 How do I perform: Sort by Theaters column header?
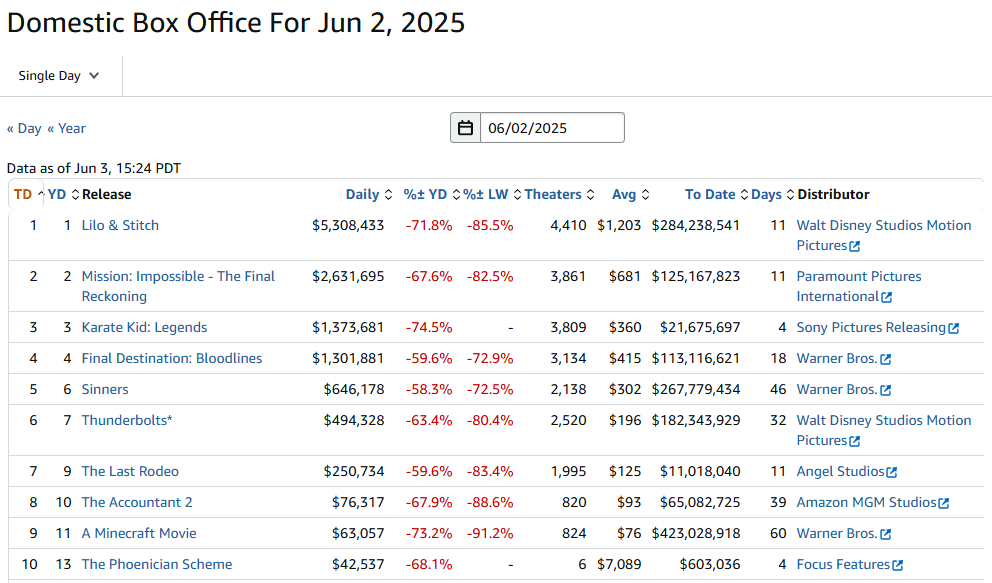coord(559,194)
